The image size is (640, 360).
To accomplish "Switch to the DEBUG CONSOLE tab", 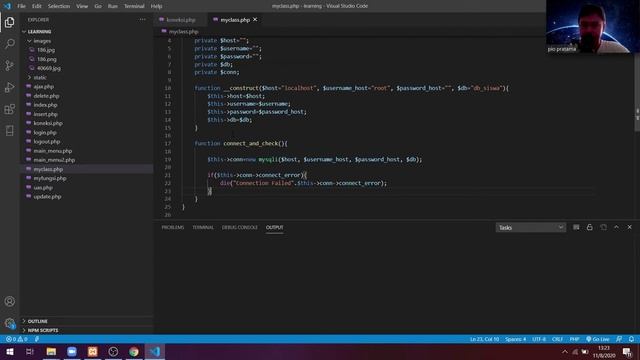I will pos(240,227).
